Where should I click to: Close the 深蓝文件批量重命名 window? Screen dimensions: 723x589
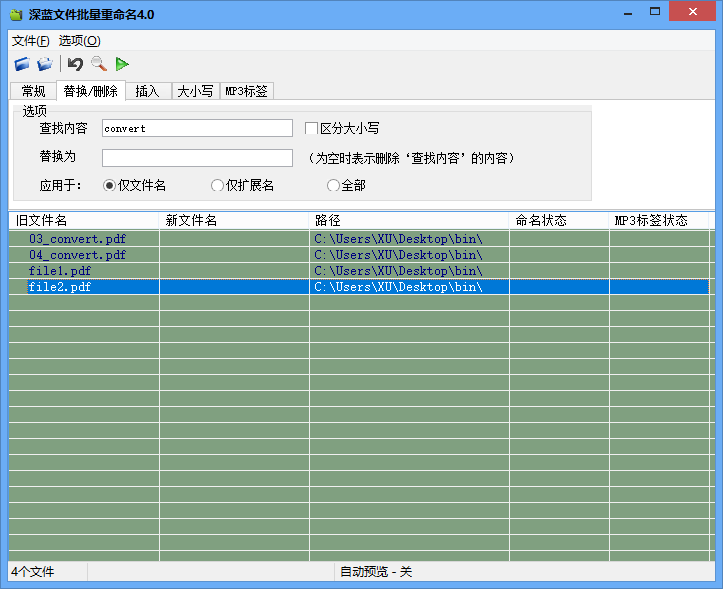693,12
